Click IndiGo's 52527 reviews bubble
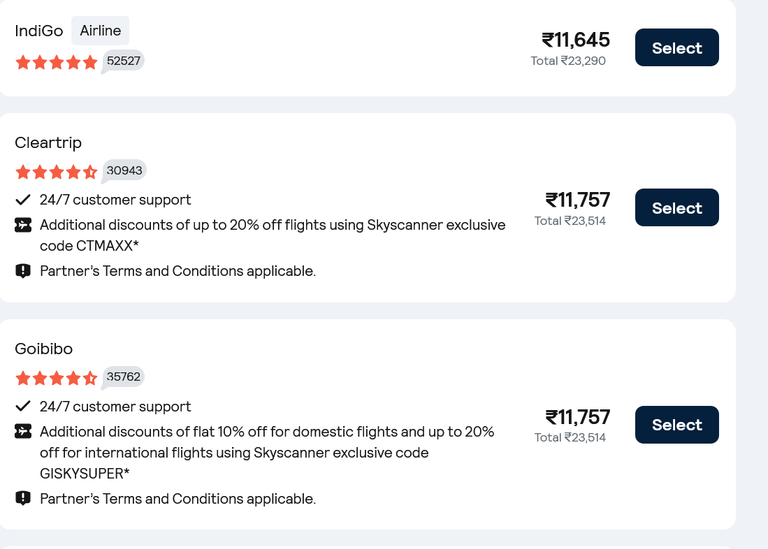The width and height of the screenshot is (768, 549). [x=123, y=61]
